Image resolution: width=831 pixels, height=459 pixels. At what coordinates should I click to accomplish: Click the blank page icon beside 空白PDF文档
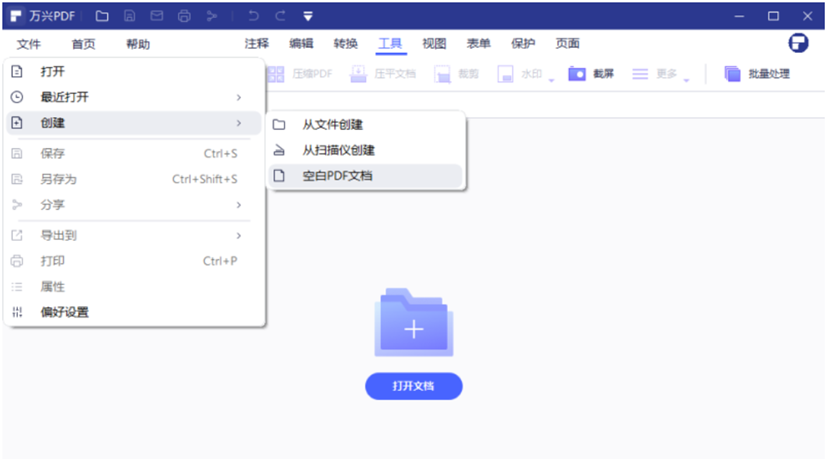tap(279, 175)
